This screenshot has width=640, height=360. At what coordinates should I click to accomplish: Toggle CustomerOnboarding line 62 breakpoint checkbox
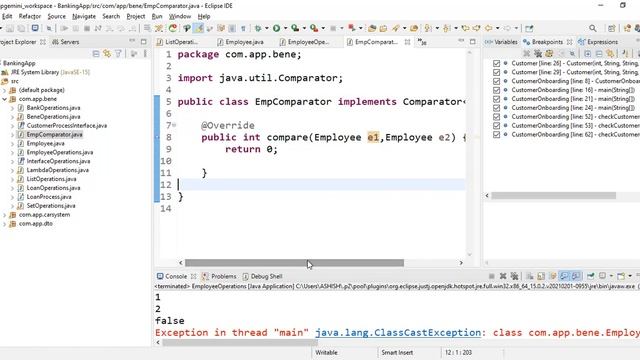[x=496, y=135]
